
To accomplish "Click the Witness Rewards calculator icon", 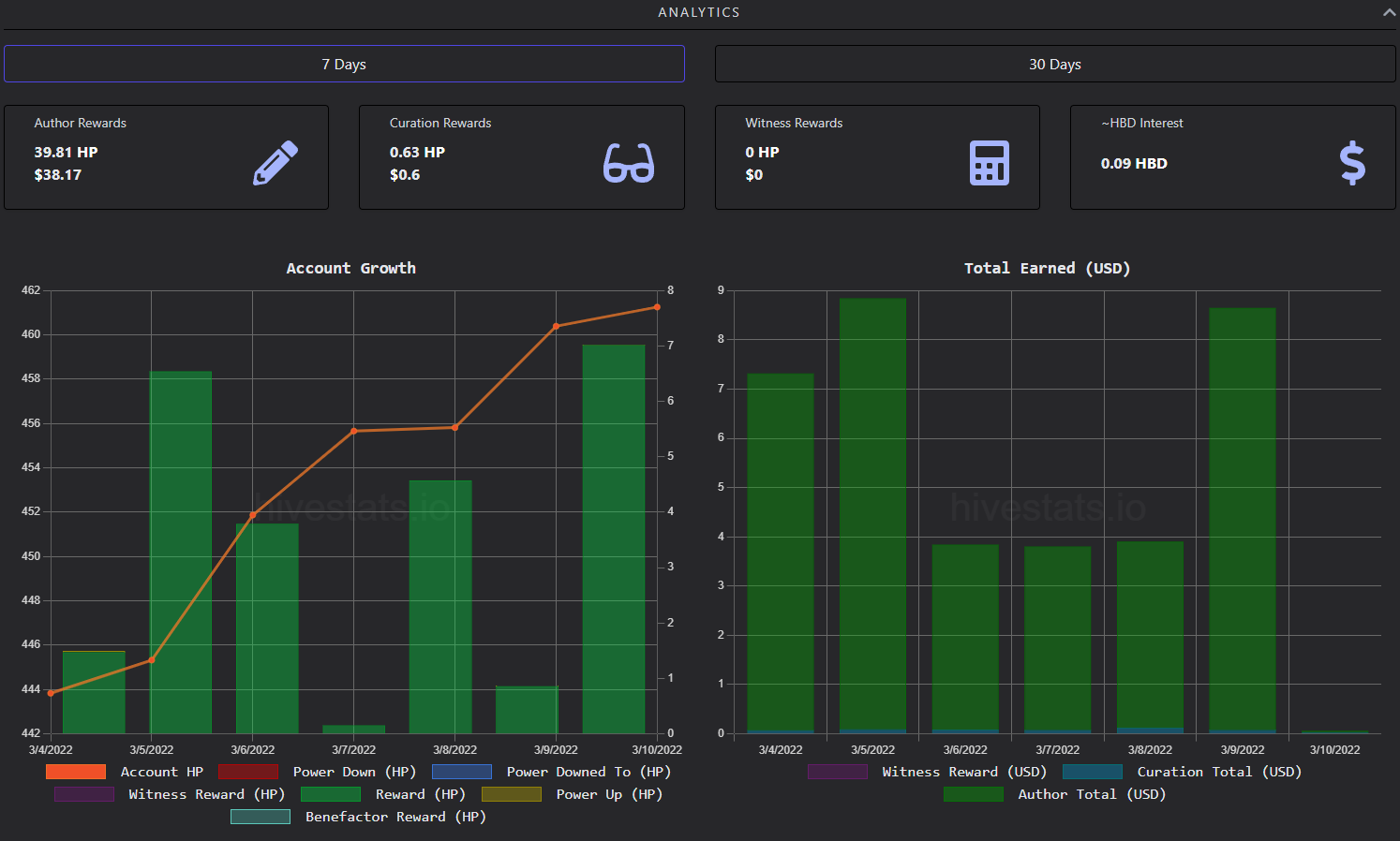I will tap(990, 163).
